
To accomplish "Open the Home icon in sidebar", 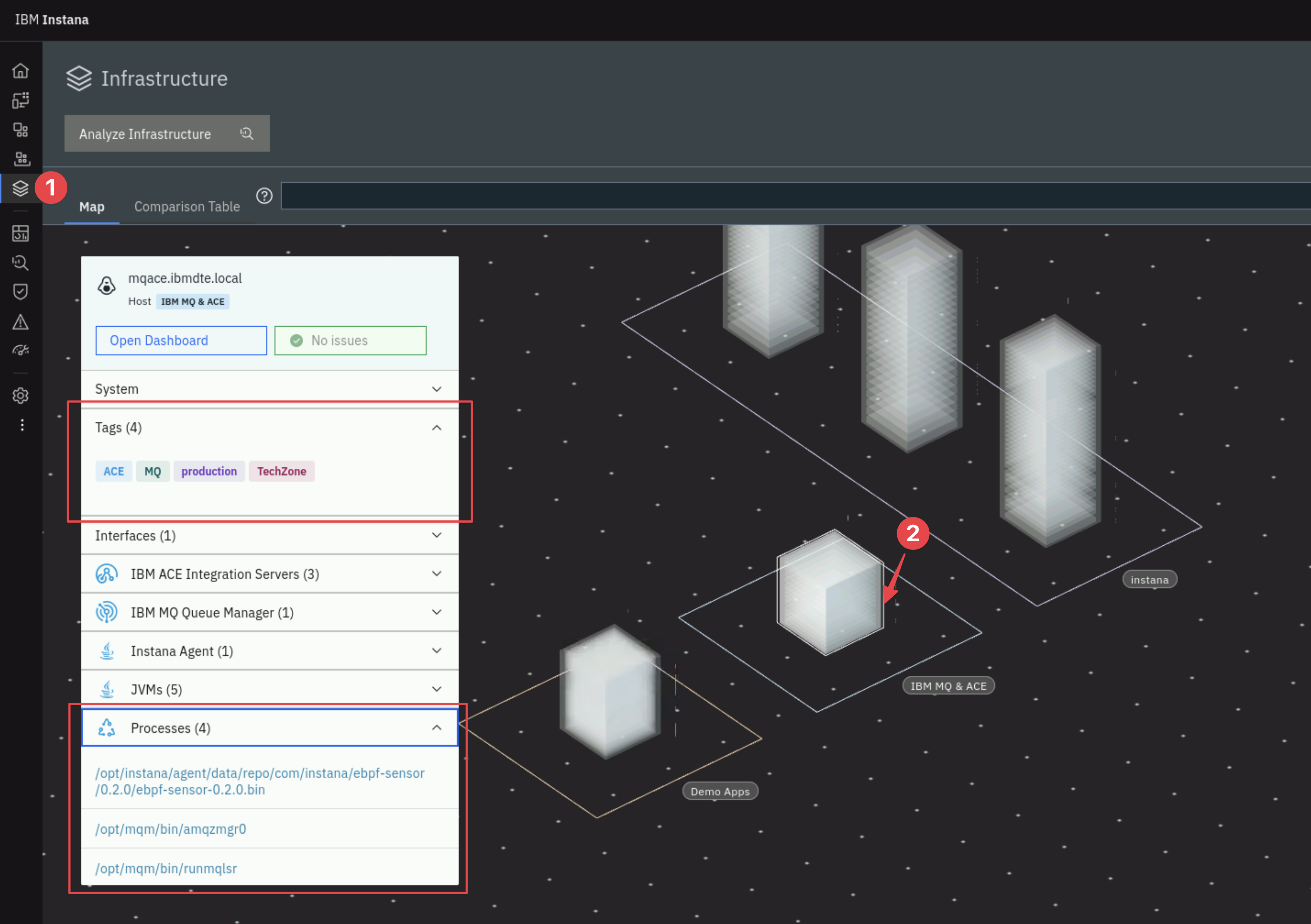I will click(20, 71).
